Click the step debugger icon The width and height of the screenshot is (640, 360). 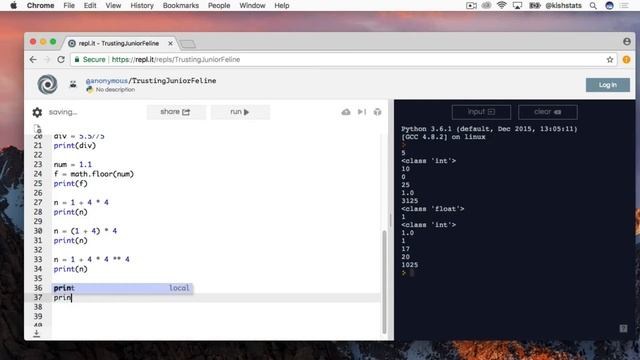(x=362, y=112)
